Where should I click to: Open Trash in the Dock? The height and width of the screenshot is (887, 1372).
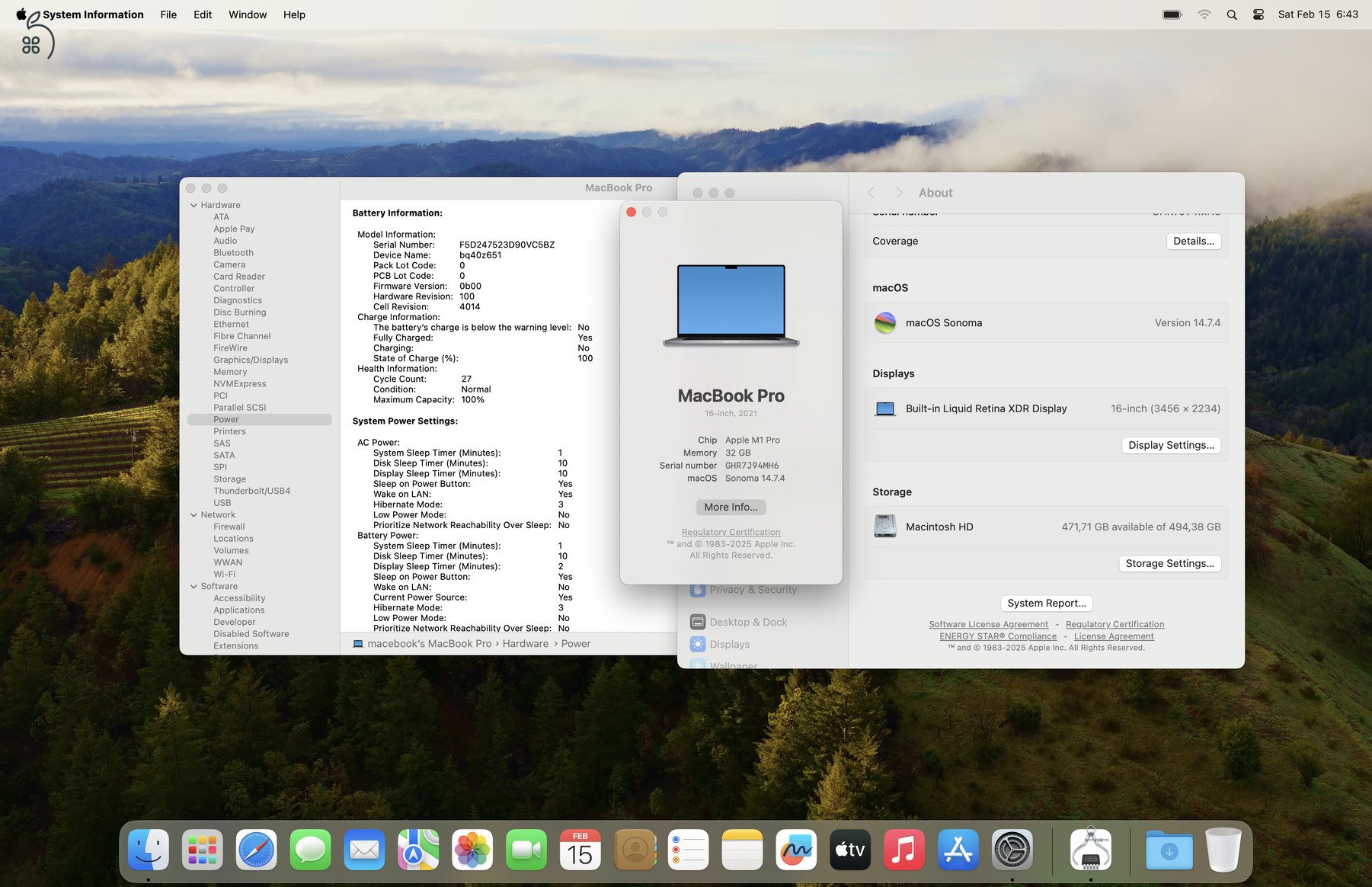(x=1223, y=850)
